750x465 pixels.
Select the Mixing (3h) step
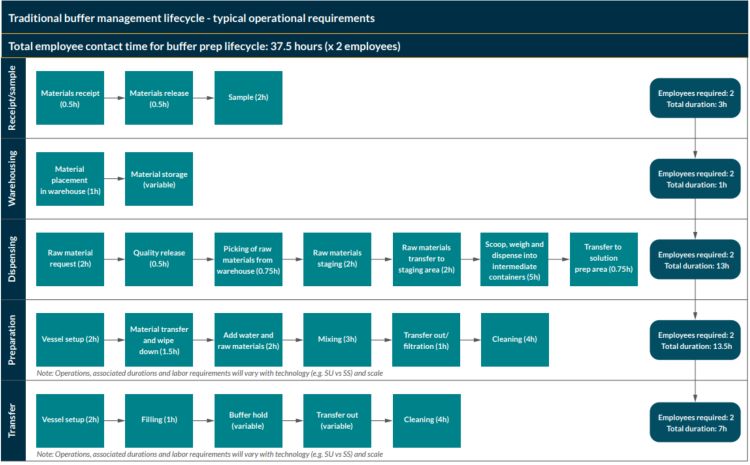337,340
